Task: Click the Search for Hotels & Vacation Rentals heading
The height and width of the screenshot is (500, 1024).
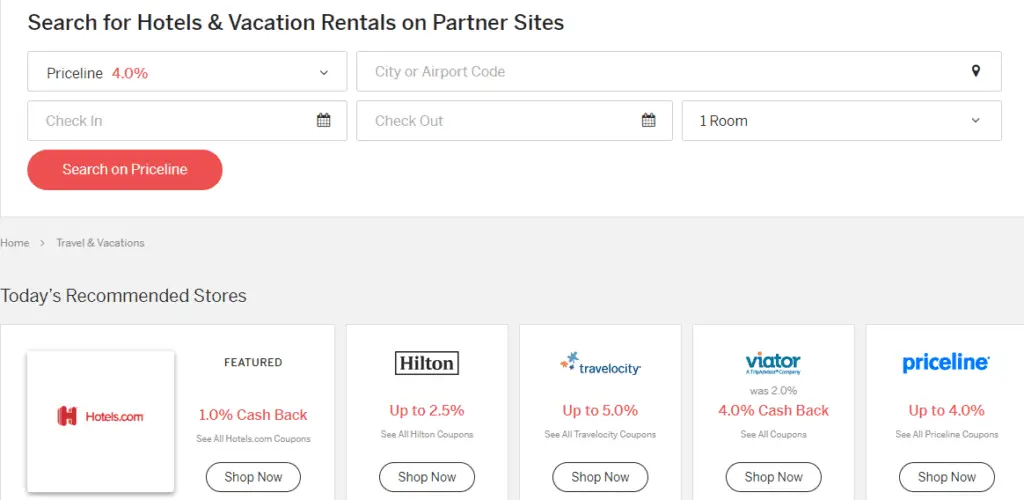Action: [x=296, y=23]
